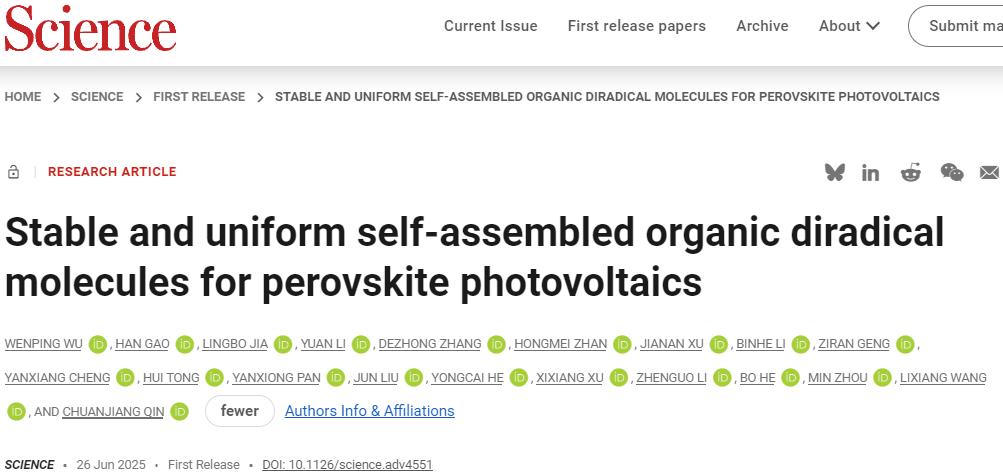Open Chuanjiang Qin's ORCID iD icon
This screenshot has width=1003, height=475.
pos(179,411)
